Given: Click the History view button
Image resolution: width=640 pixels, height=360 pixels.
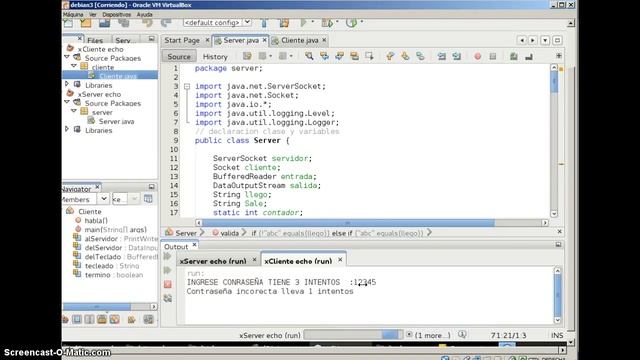Looking at the screenshot, I should (215, 56).
